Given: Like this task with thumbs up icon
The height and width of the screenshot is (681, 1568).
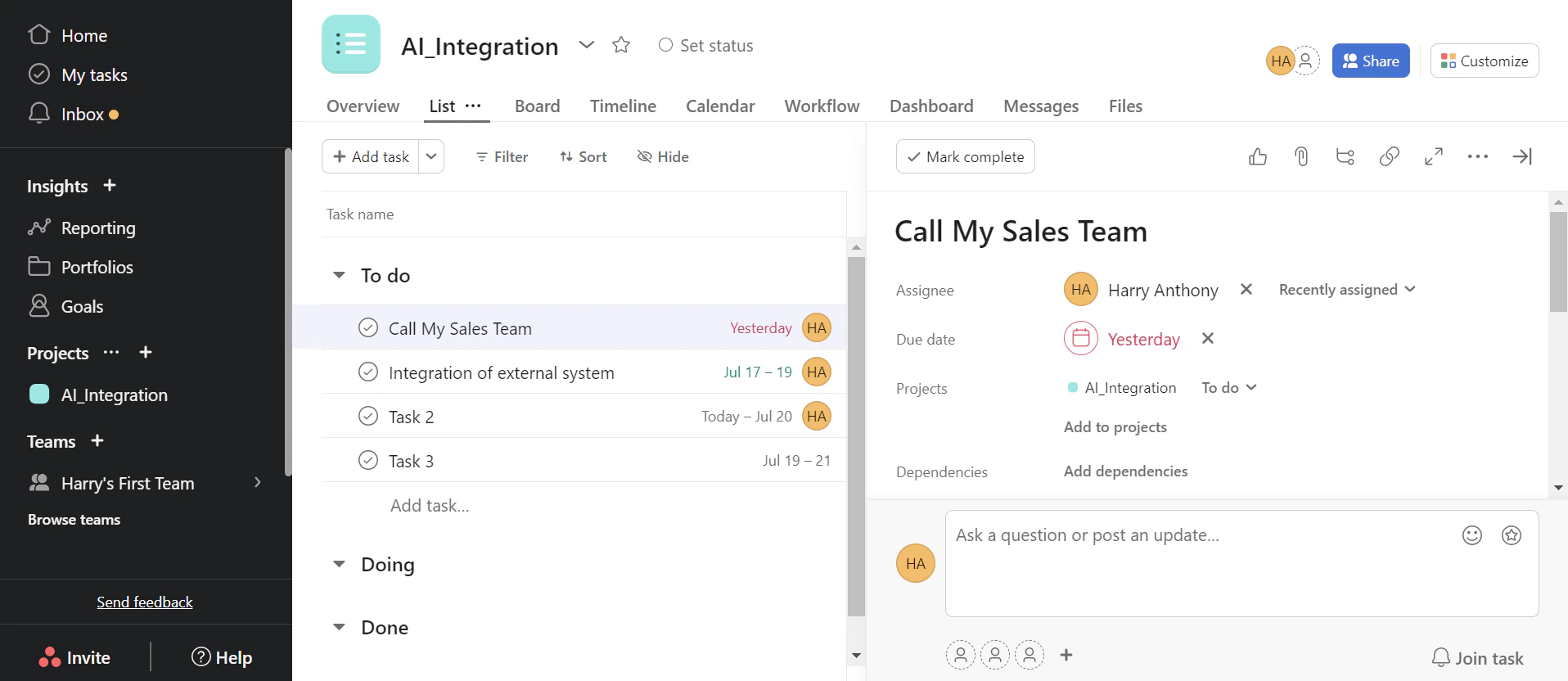Looking at the screenshot, I should [1258, 156].
